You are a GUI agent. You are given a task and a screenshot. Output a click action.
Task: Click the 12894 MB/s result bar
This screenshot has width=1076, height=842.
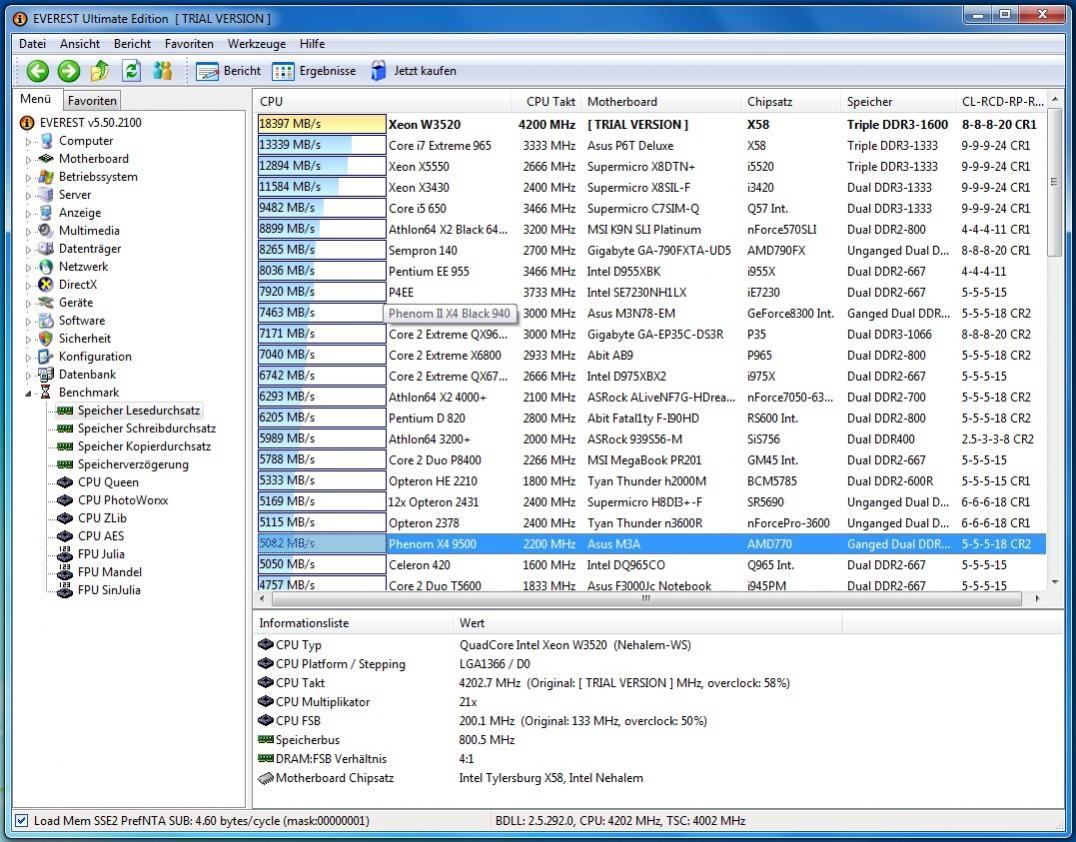click(322, 166)
